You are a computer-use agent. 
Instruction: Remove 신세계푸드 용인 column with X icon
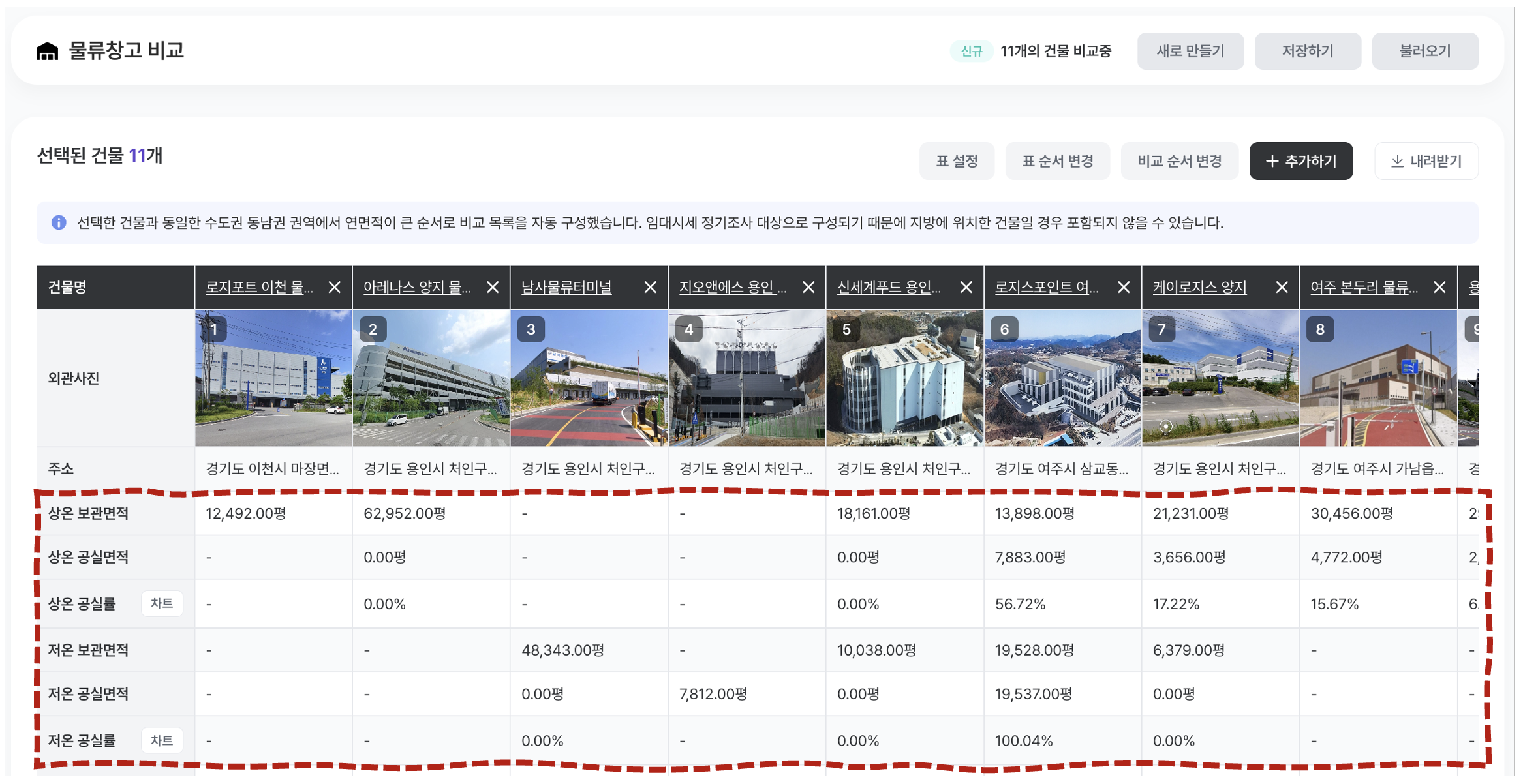click(x=966, y=288)
